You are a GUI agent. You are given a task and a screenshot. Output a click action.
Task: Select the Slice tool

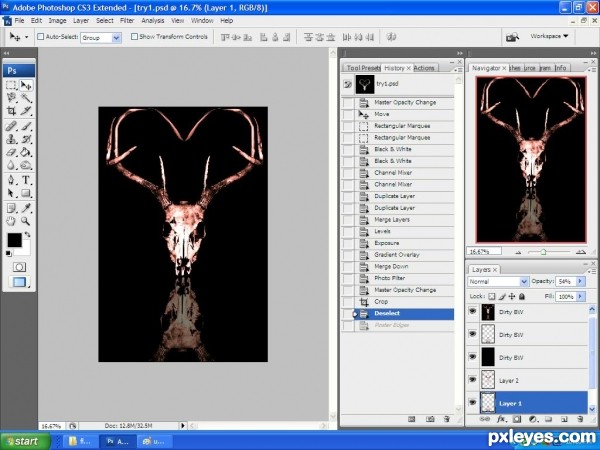(x=26, y=111)
